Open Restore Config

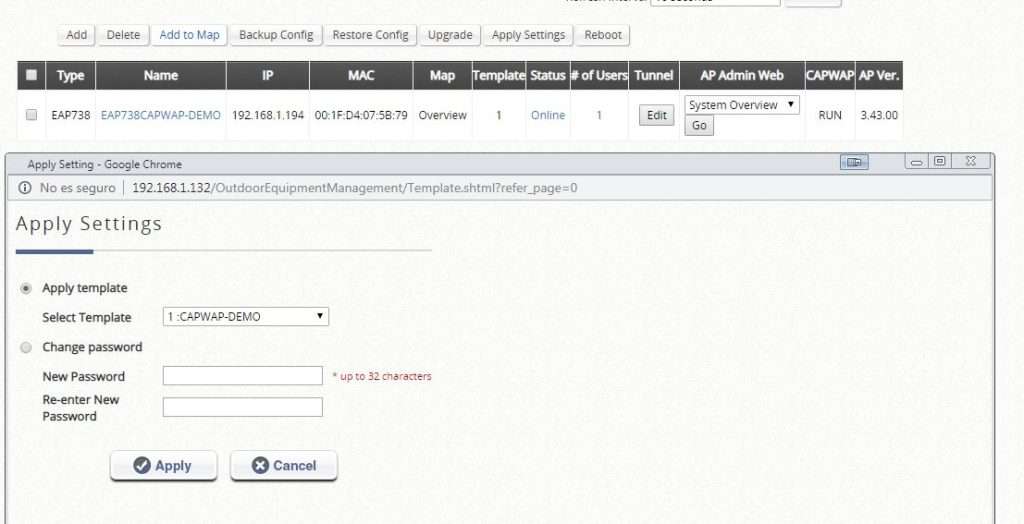(370, 35)
